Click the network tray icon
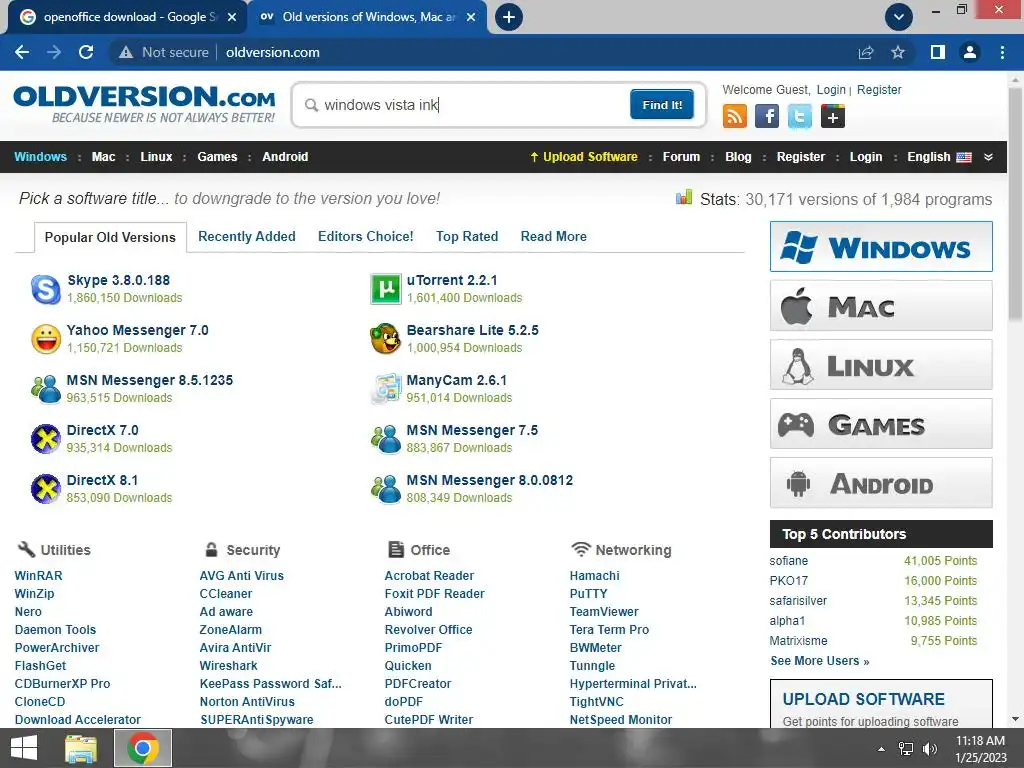The image size is (1024, 768). tap(906, 749)
